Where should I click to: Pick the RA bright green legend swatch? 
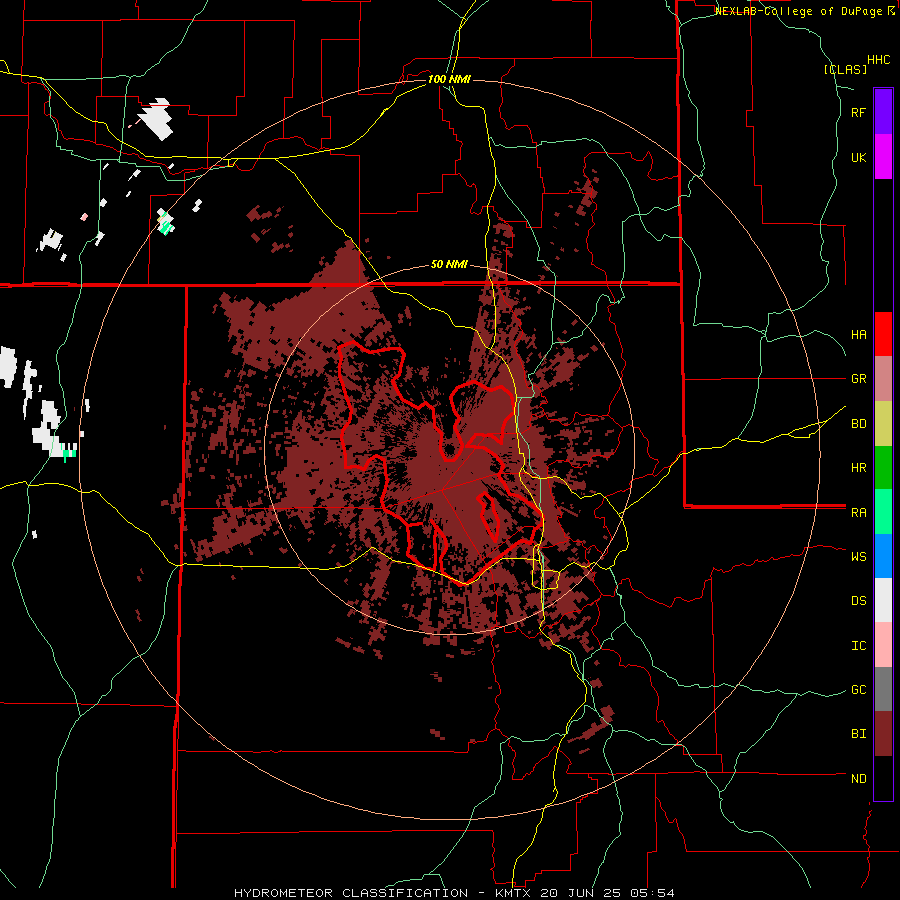[x=883, y=512]
